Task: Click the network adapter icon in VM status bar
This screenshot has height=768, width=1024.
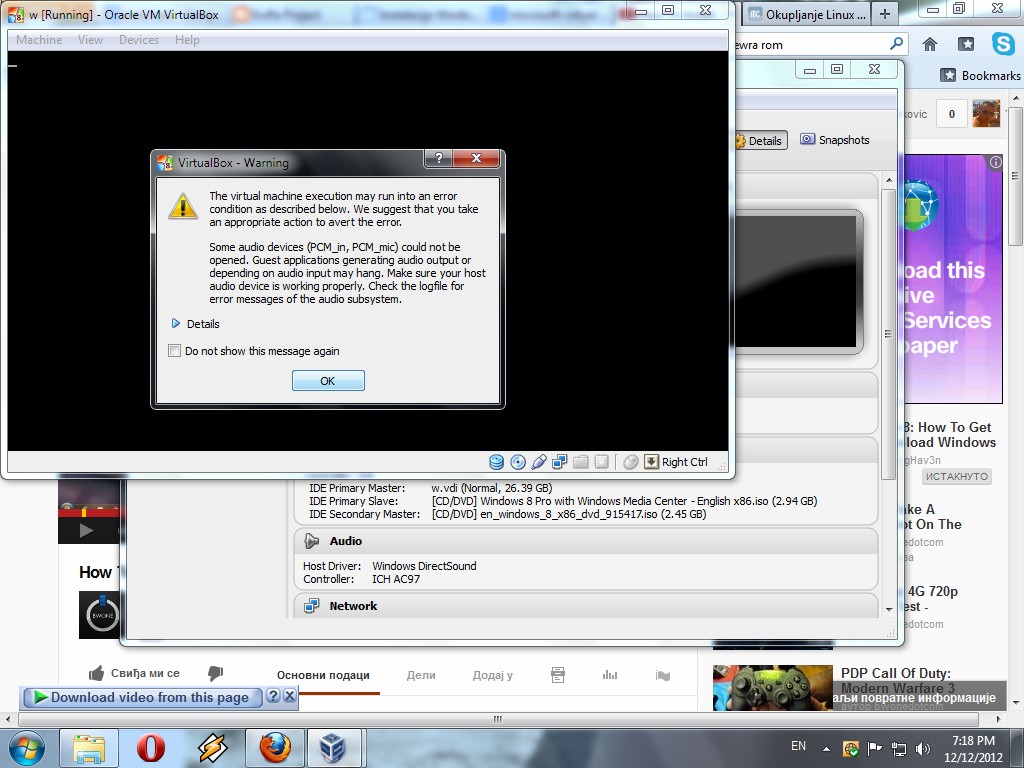Action: 560,462
